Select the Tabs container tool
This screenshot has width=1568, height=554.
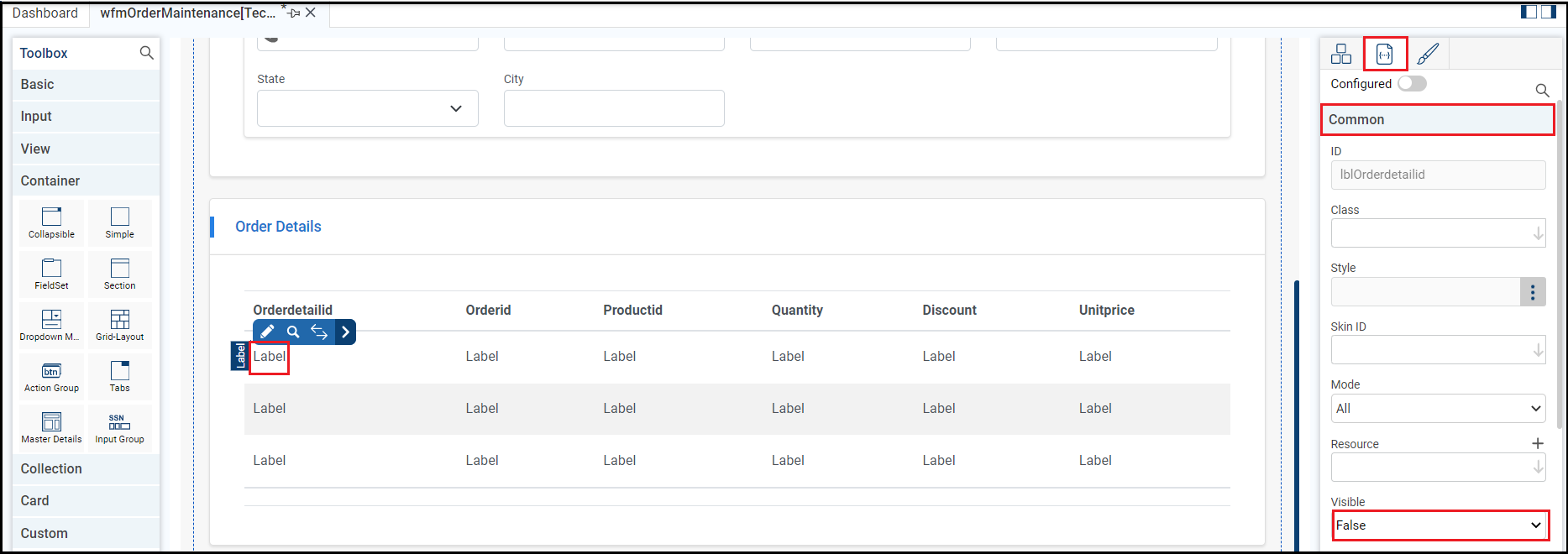point(119,376)
